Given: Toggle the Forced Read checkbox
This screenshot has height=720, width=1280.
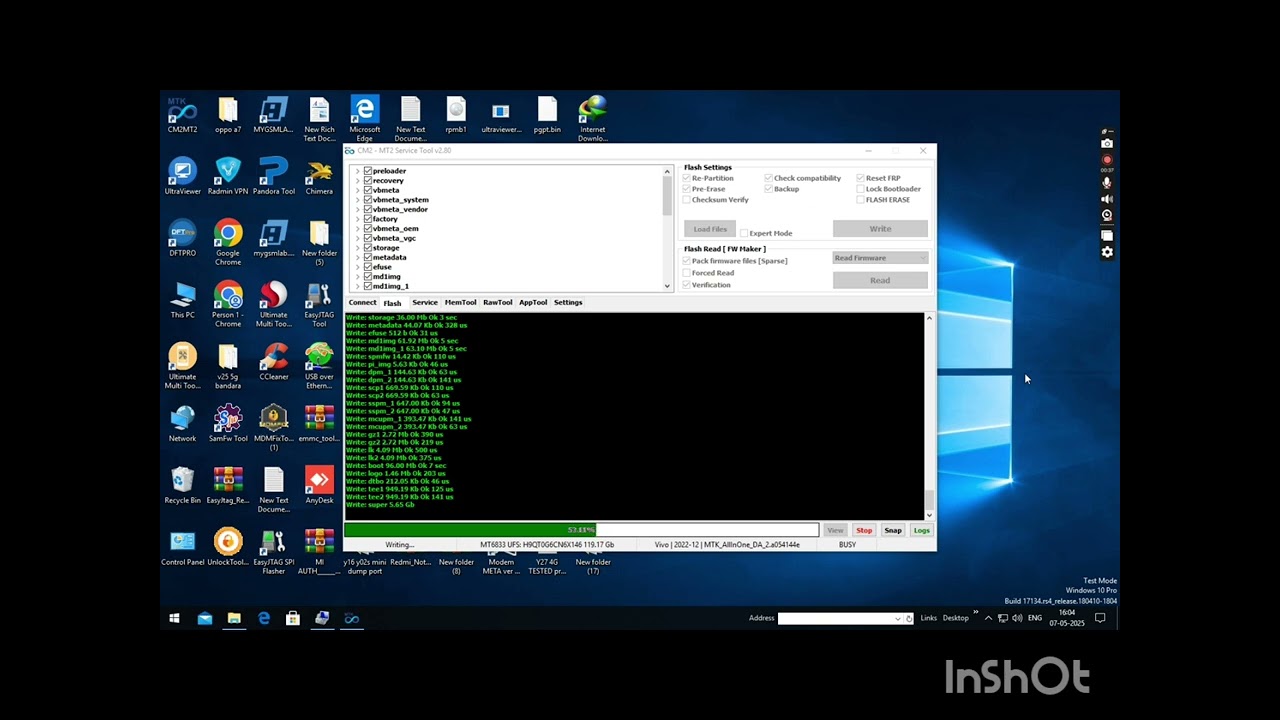Looking at the screenshot, I should pyautogui.click(x=687, y=273).
